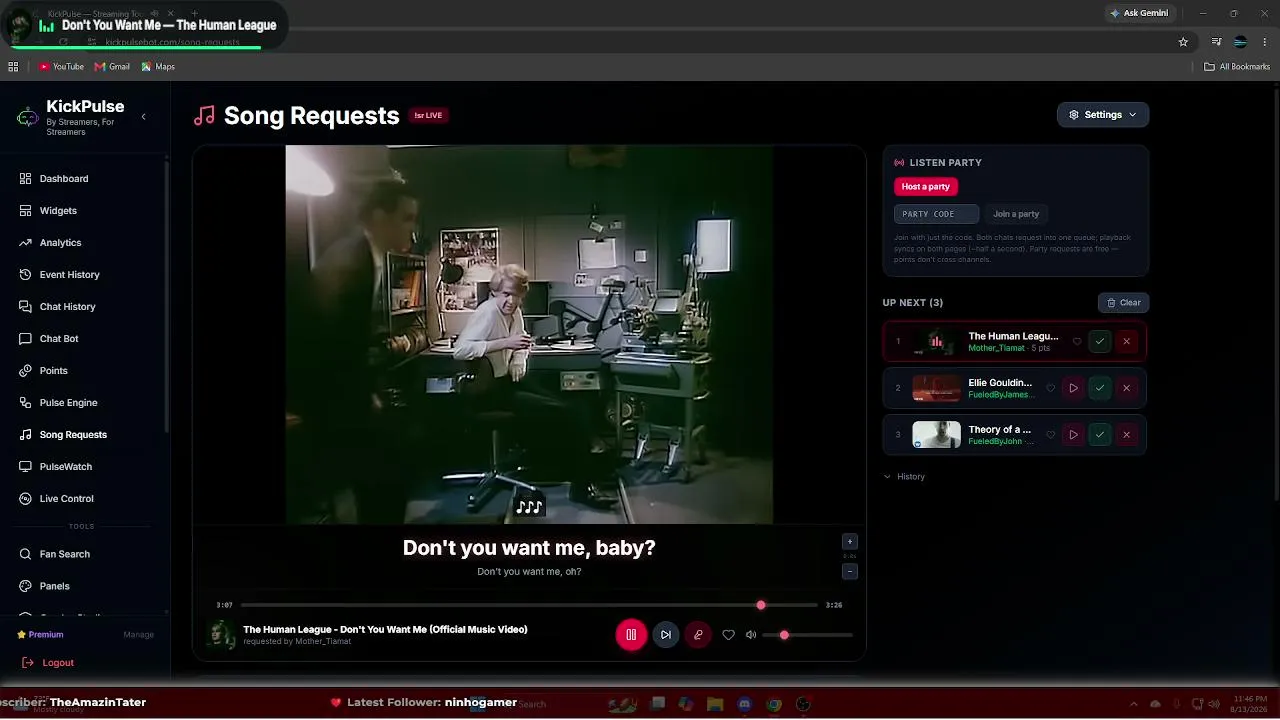
Task: Play the Theory of a request now
Action: (1073, 435)
